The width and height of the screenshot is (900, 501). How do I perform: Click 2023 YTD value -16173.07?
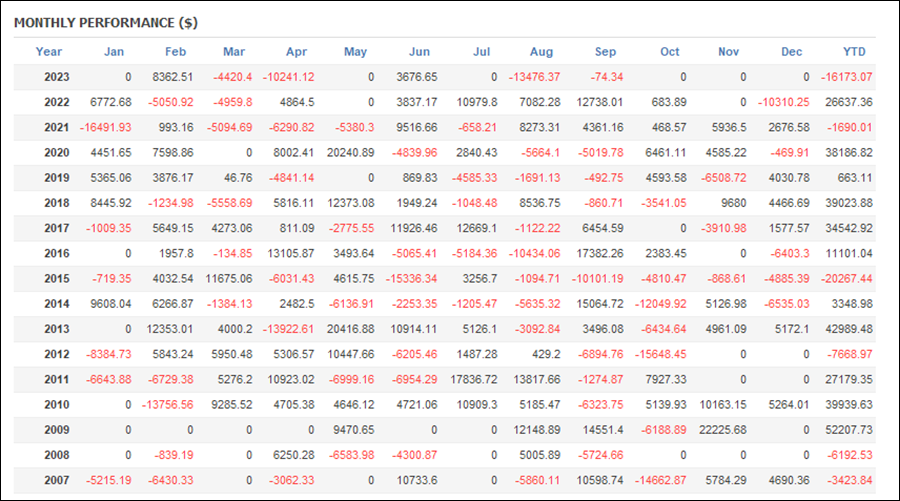[847, 77]
